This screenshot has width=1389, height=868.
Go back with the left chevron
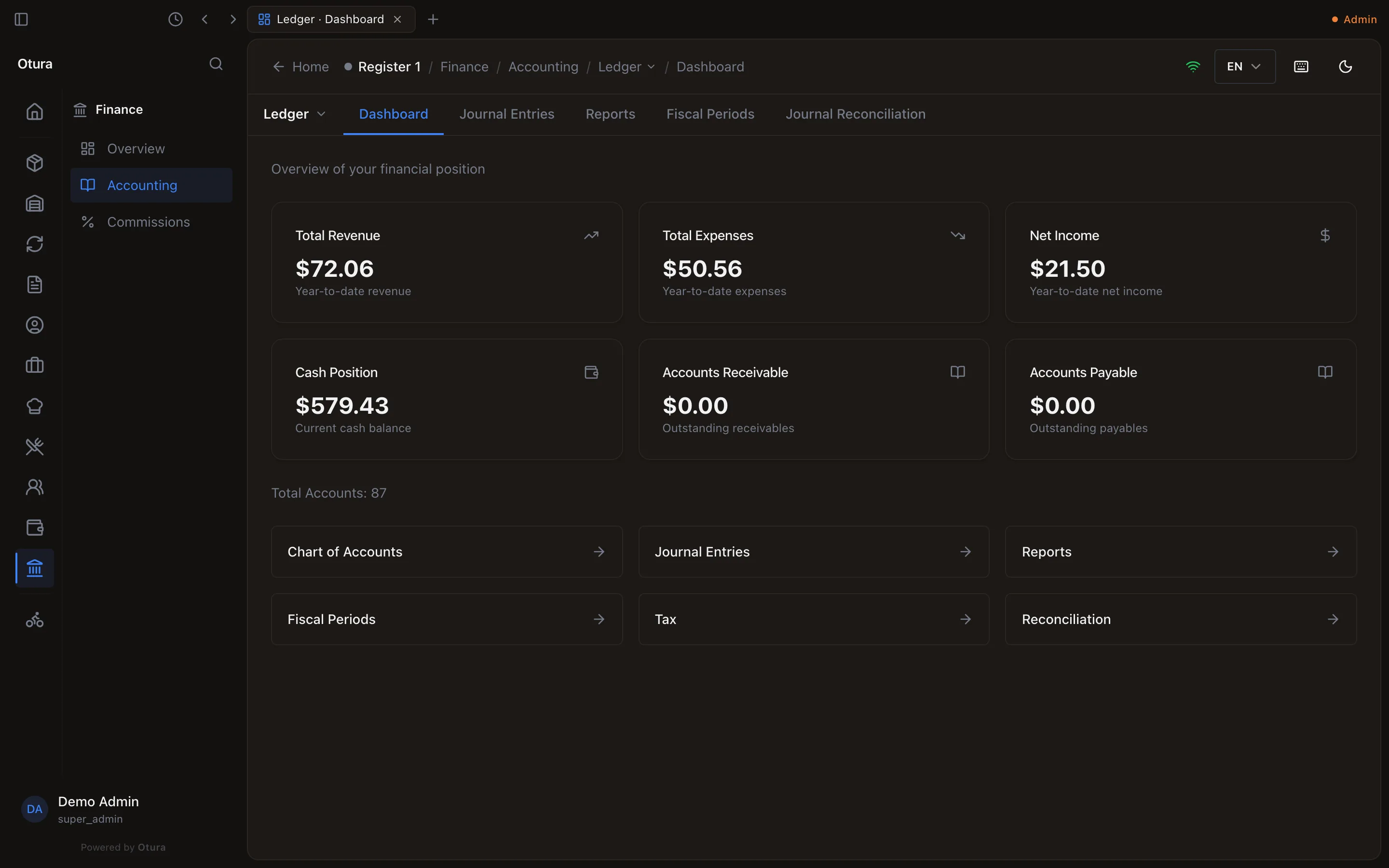(x=205, y=19)
